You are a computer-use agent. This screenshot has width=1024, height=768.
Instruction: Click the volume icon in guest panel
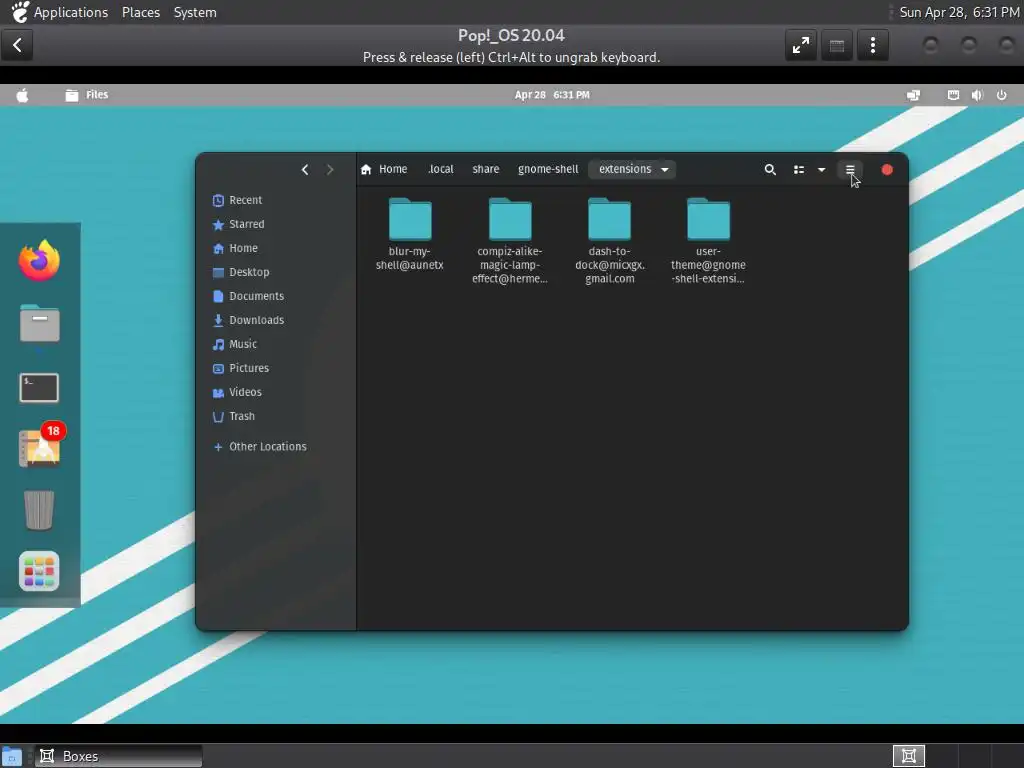pyautogui.click(x=977, y=95)
